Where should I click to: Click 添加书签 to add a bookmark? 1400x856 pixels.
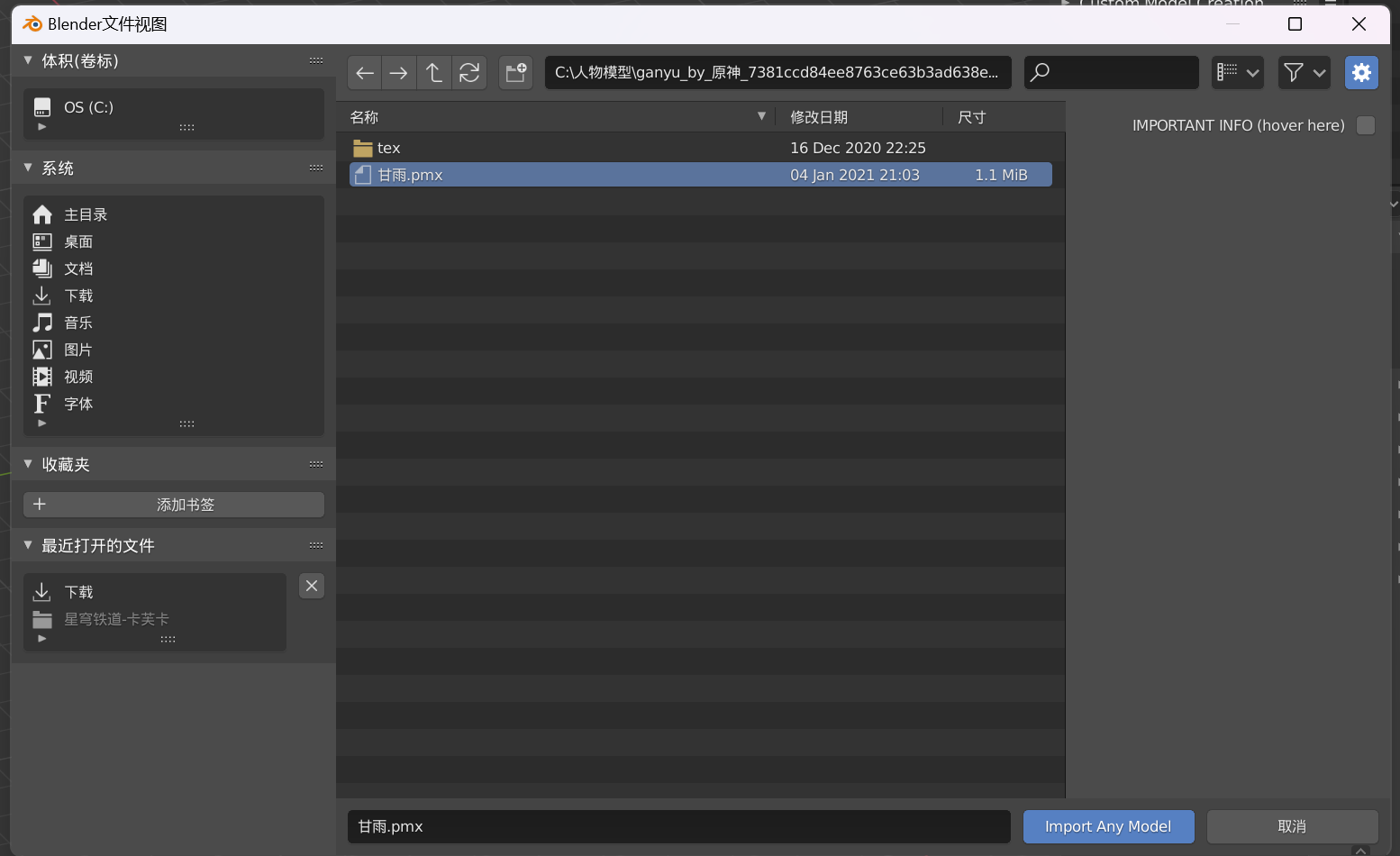(173, 505)
